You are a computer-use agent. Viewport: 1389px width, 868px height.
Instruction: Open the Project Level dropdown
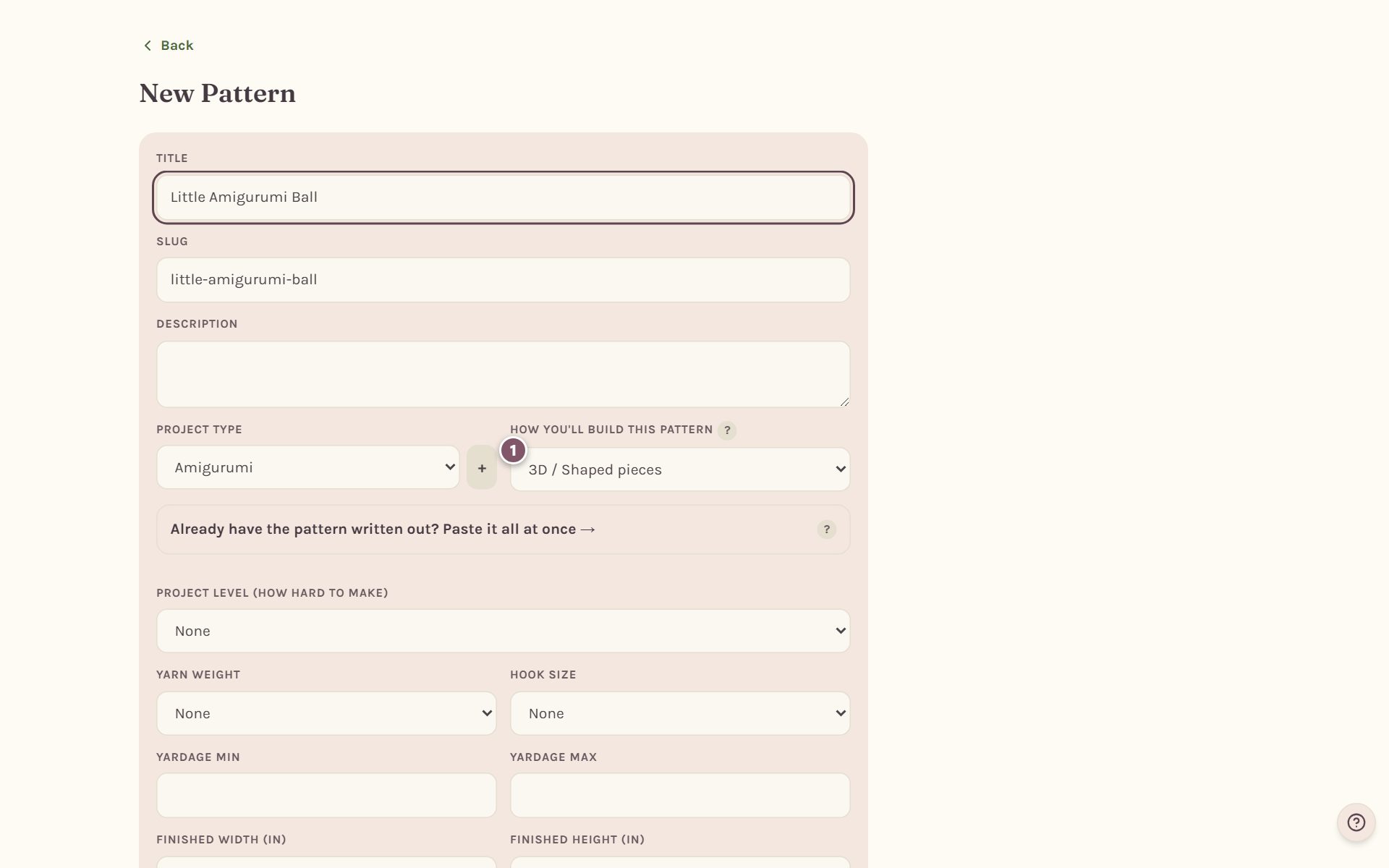[504, 631]
